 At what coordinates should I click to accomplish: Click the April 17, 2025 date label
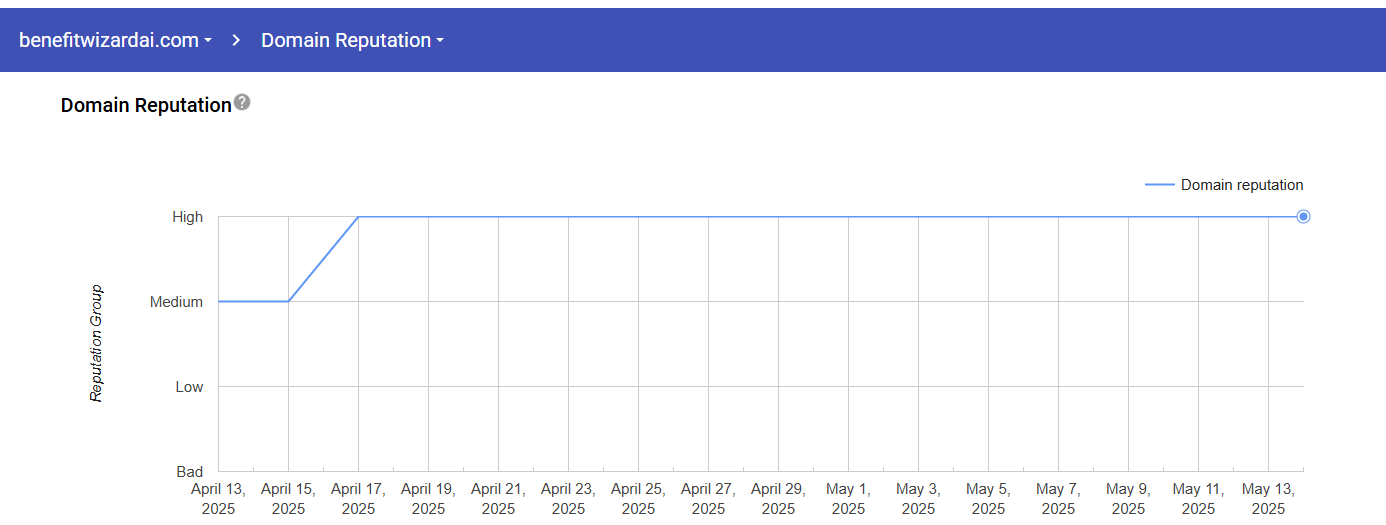pyautogui.click(x=358, y=498)
